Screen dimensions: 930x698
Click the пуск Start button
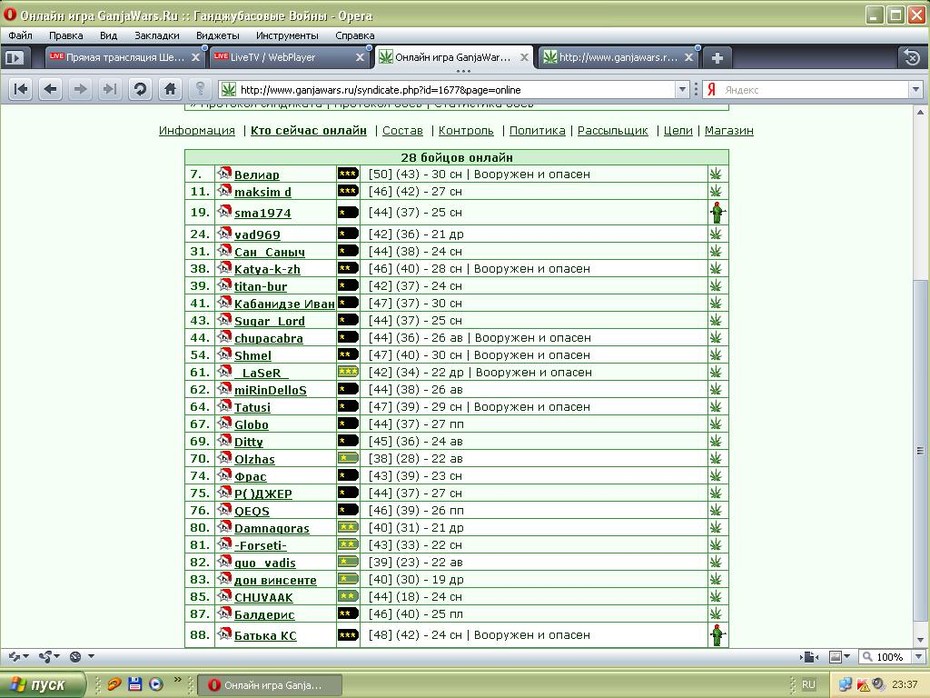41,684
